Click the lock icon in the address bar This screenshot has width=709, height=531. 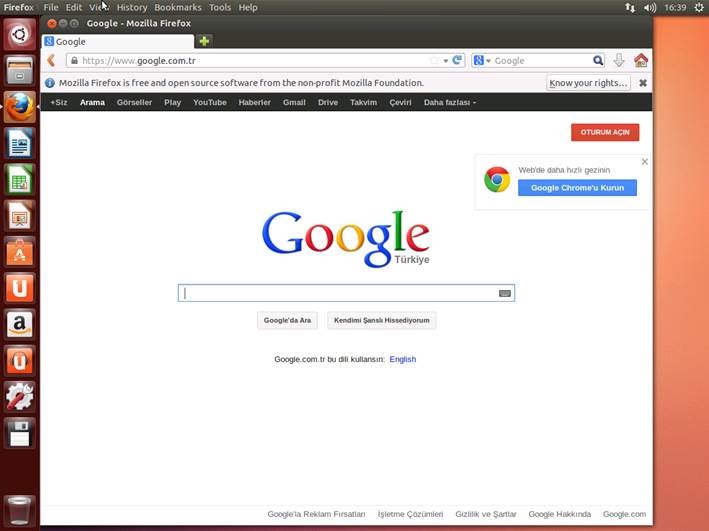[x=74, y=60]
